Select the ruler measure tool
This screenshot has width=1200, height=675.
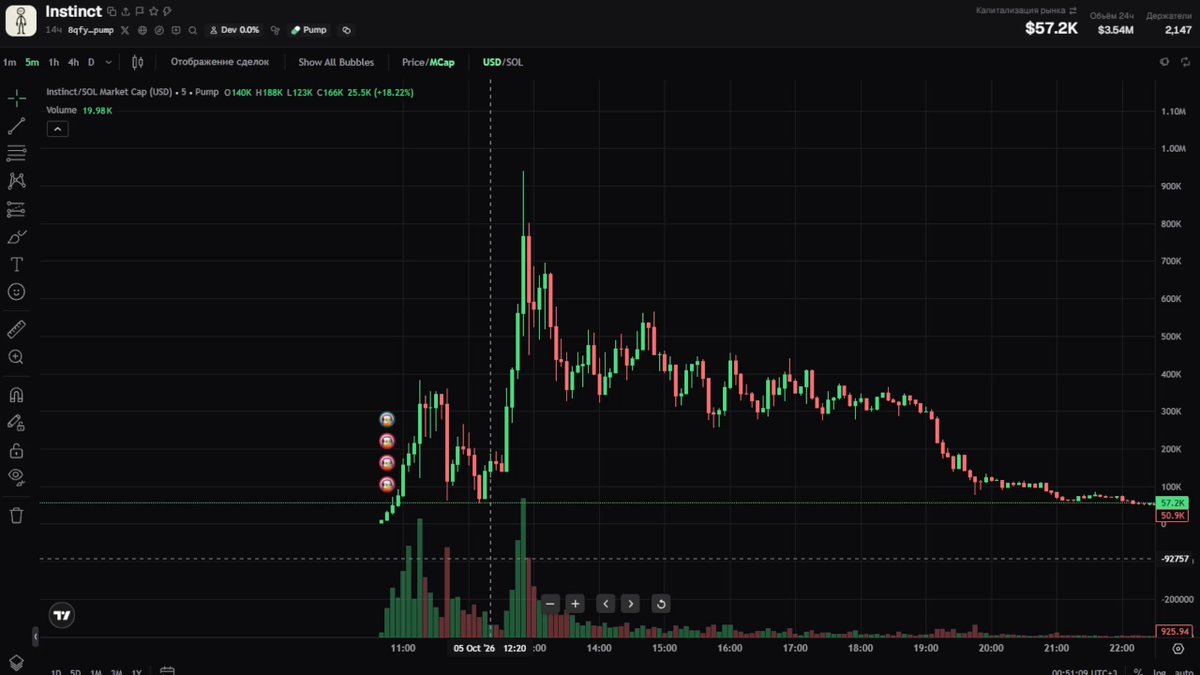point(16,329)
